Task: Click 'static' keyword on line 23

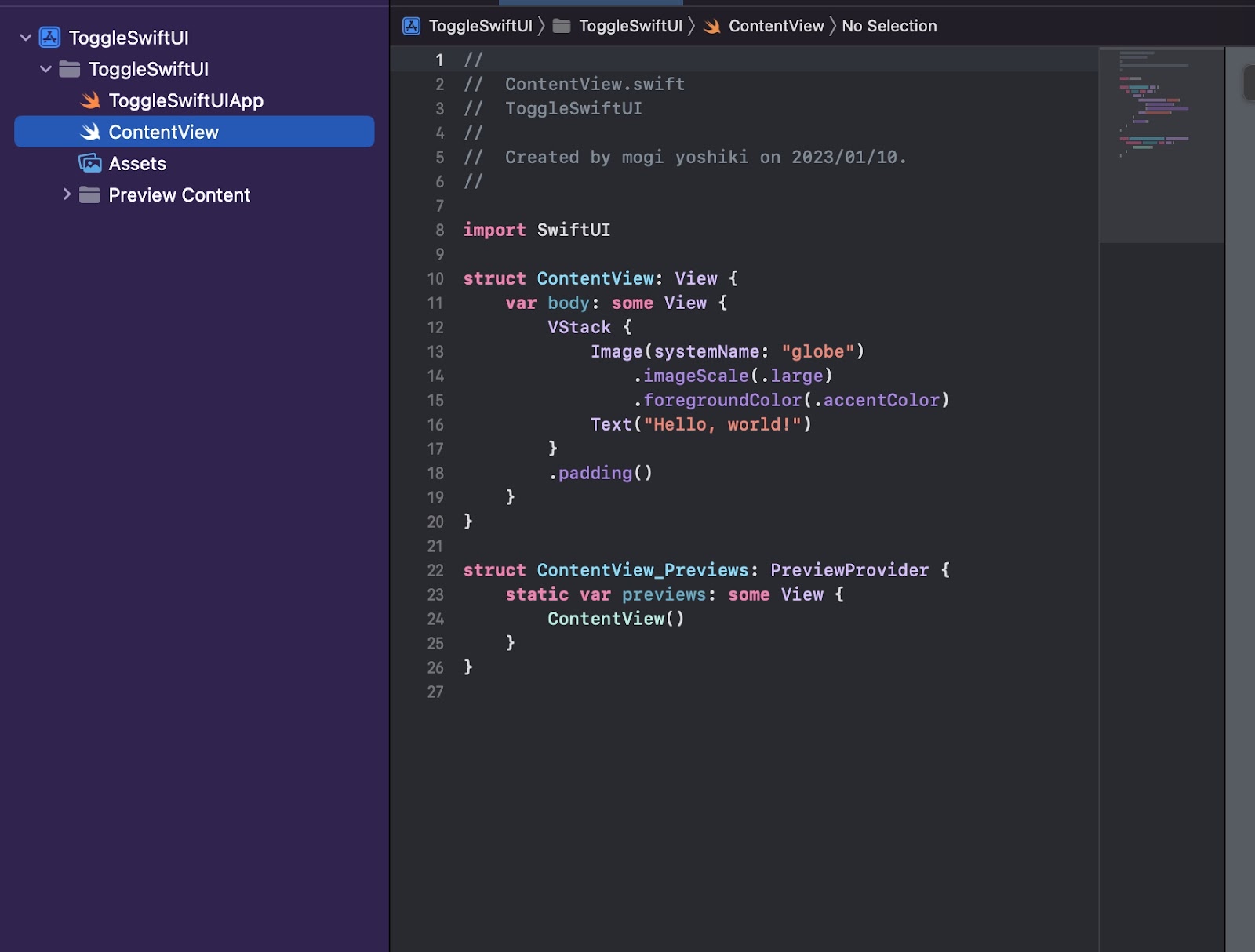Action: 537,594
